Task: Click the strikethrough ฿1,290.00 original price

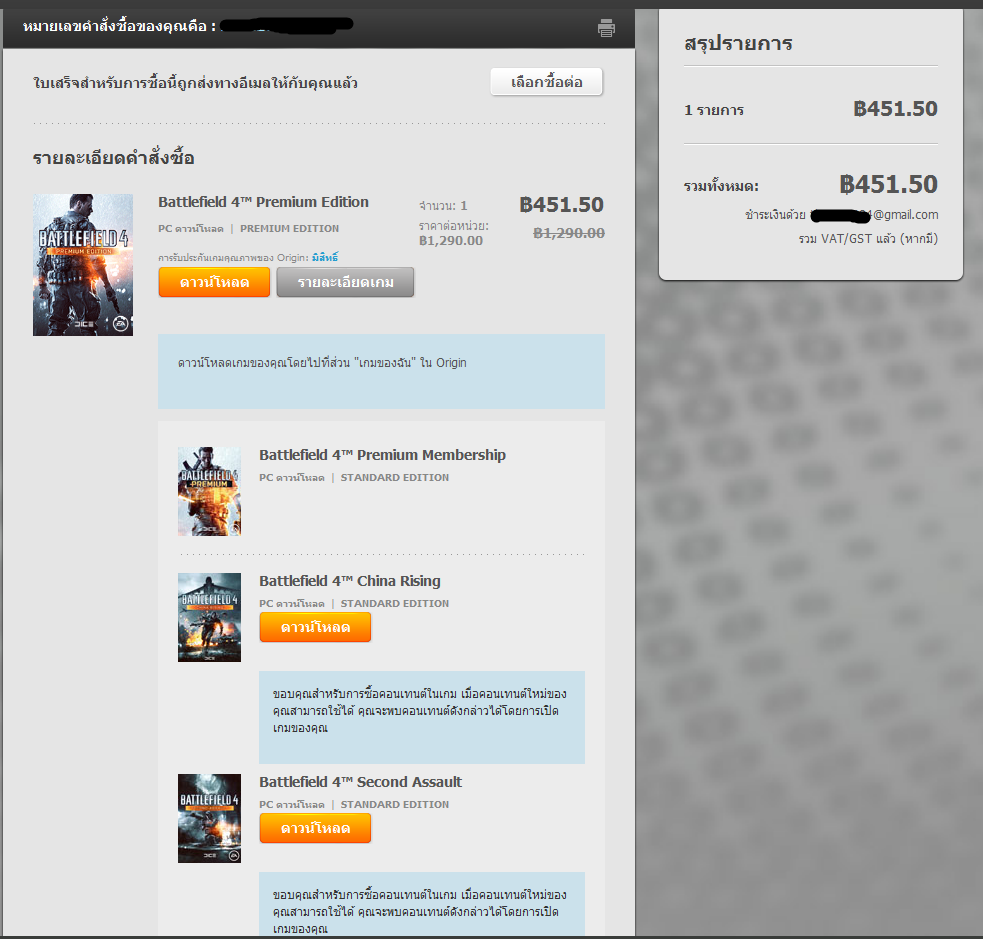Action: [x=569, y=233]
